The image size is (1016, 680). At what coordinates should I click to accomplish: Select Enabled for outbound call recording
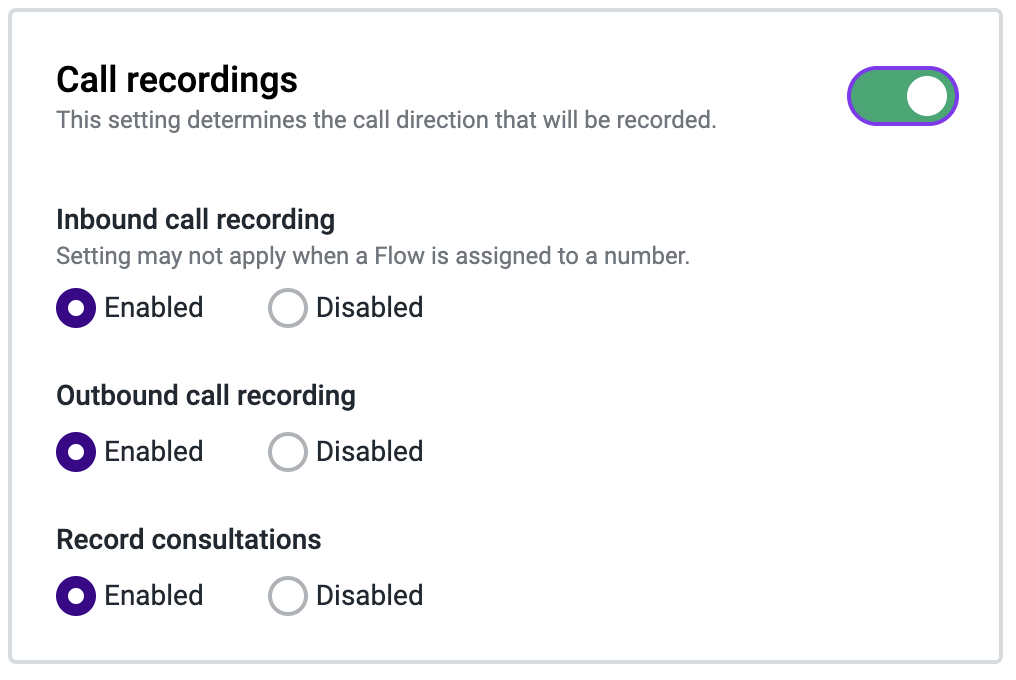point(76,452)
